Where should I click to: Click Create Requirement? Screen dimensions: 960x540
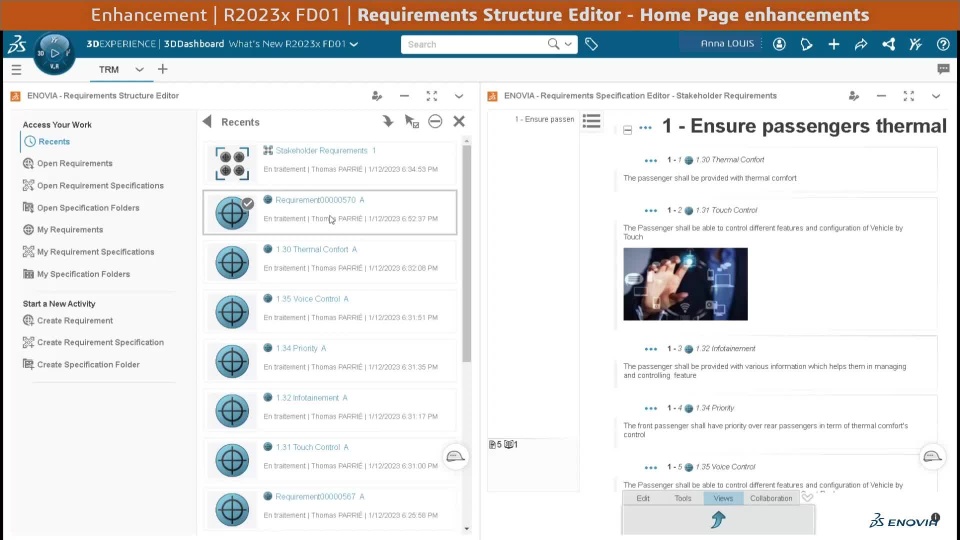[68, 320]
